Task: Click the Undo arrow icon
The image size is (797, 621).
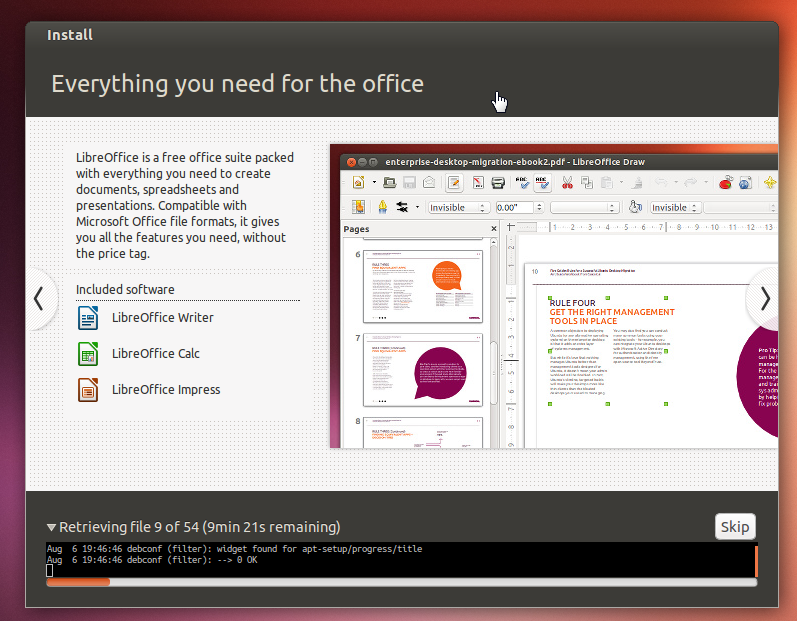Action: [661, 182]
